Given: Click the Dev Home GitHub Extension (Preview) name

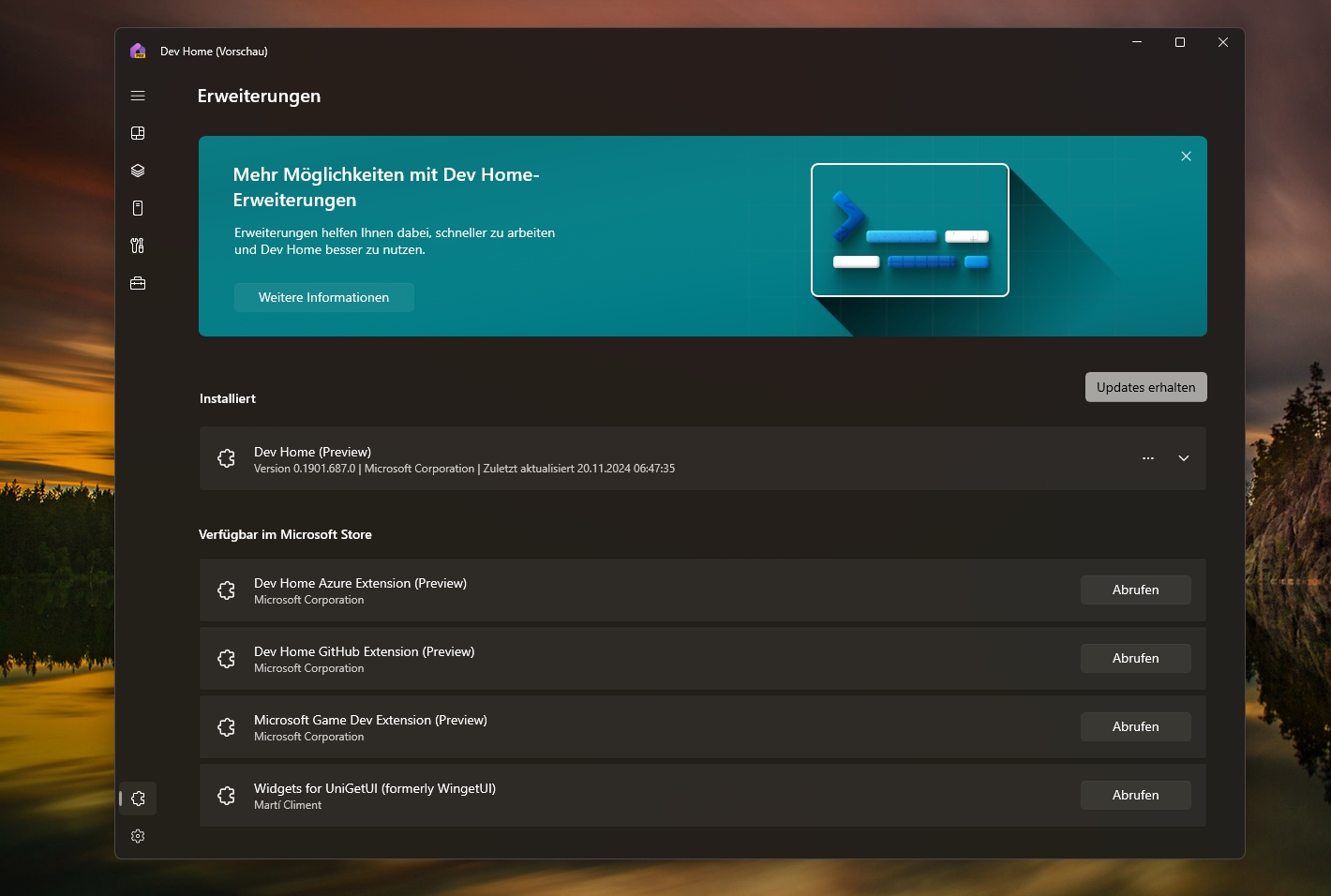Looking at the screenshot, I should click(364, 651).
